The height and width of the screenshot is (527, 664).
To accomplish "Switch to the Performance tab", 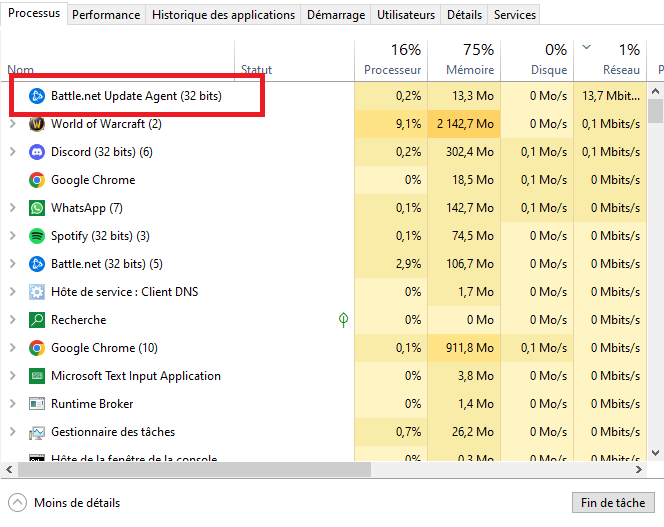I will pos(106,15).
